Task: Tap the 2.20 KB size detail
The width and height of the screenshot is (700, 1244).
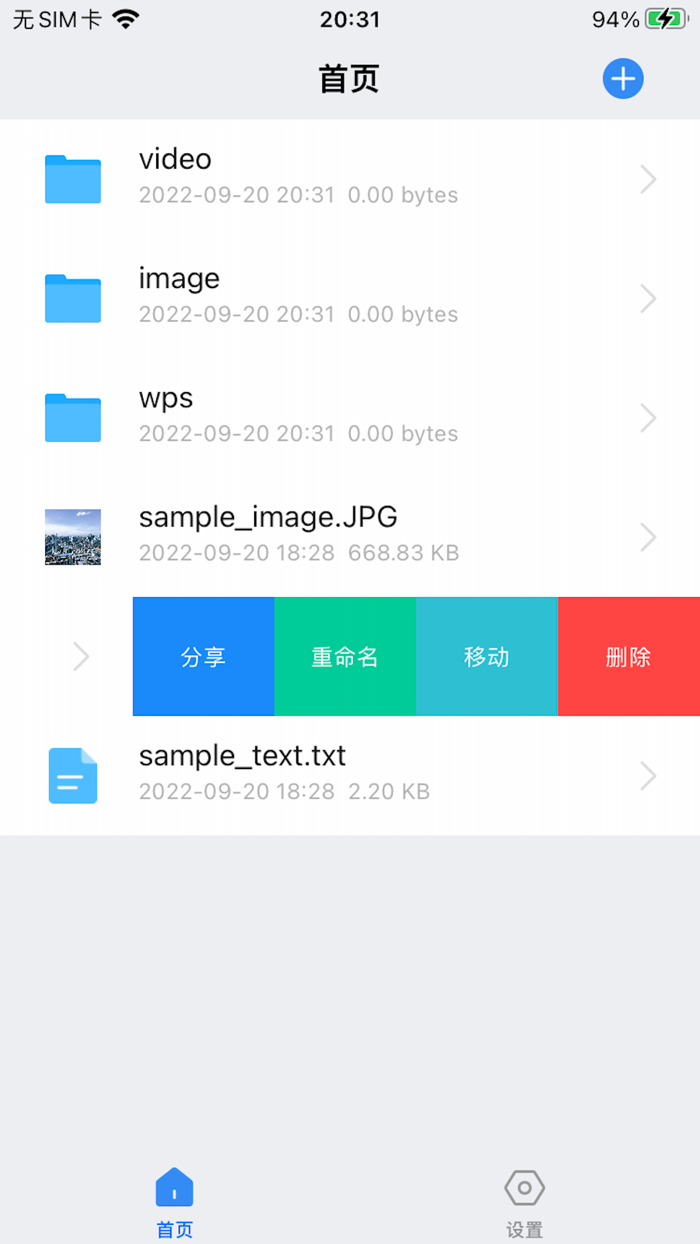Action: point(389,792)
